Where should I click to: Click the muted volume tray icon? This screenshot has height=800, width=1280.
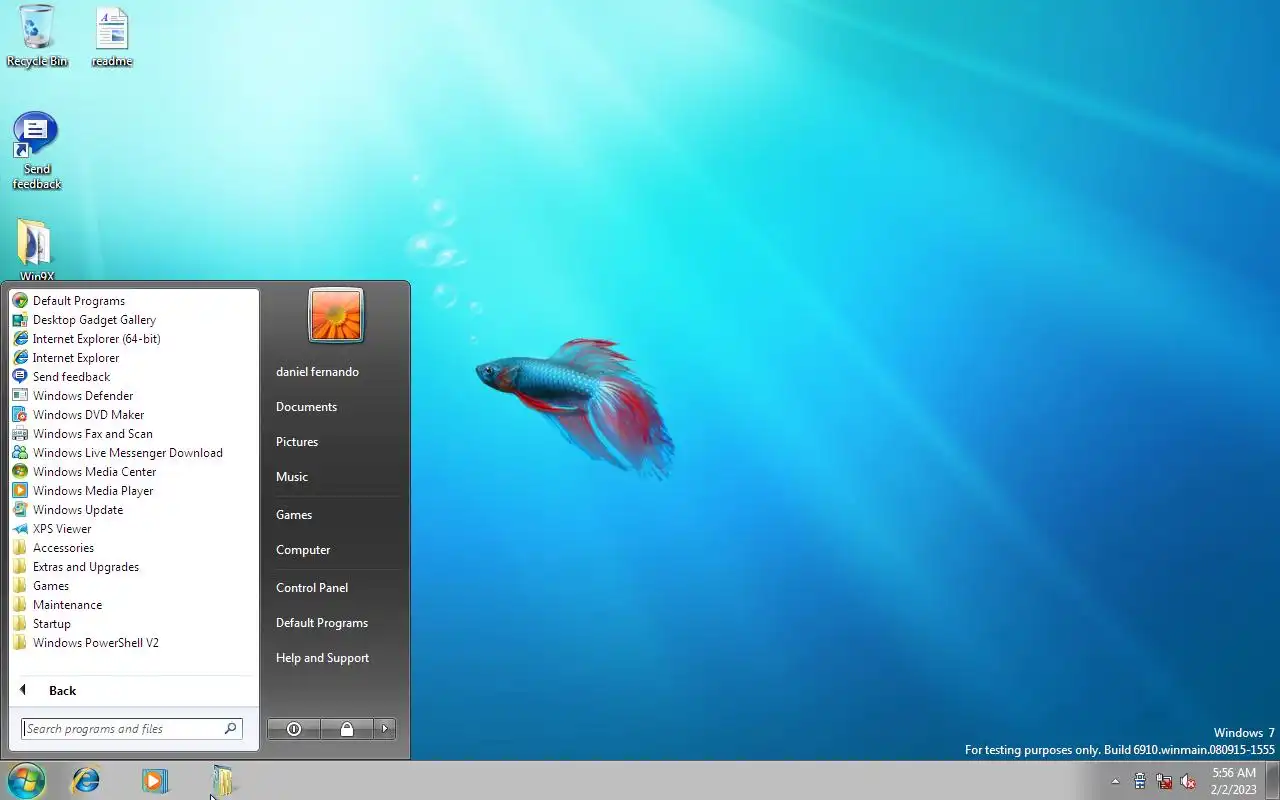pyautogui.click(x=1188, y=782)
